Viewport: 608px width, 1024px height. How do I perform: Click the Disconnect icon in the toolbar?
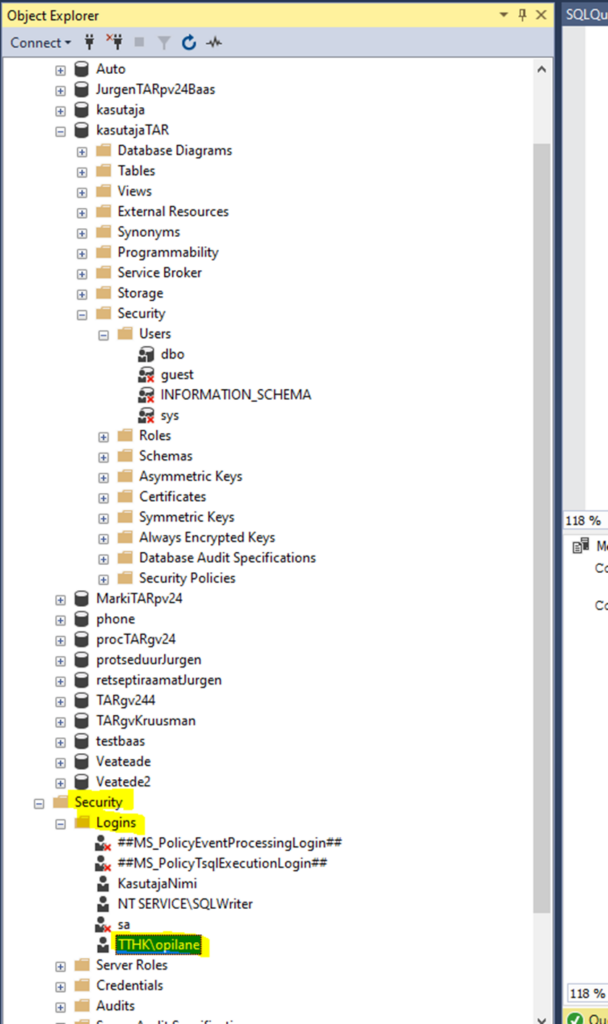tap(115, 43)
